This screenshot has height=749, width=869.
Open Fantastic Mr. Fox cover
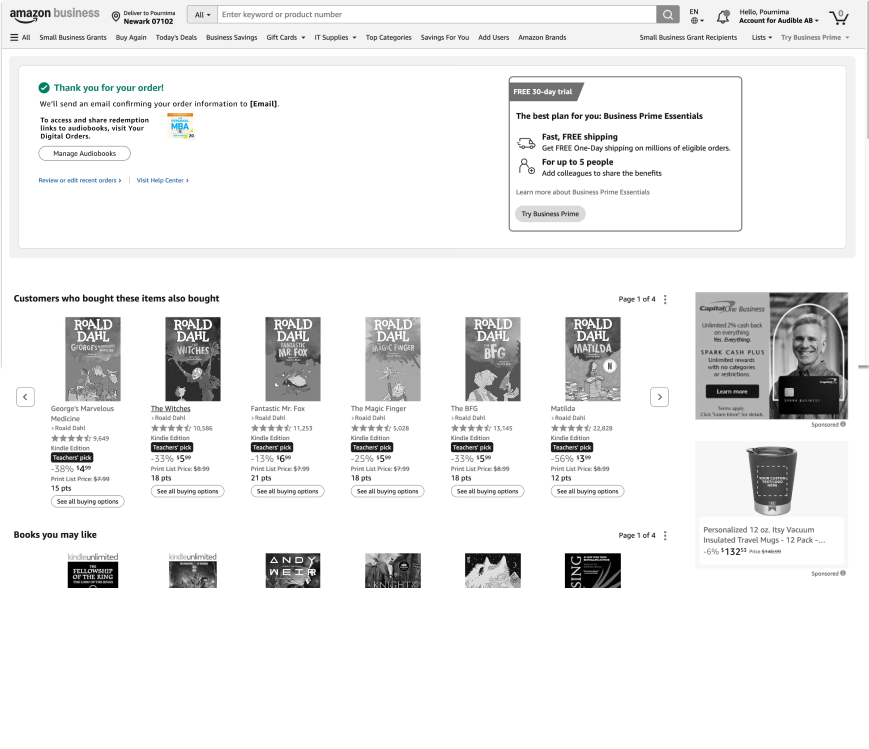[293, 359]
